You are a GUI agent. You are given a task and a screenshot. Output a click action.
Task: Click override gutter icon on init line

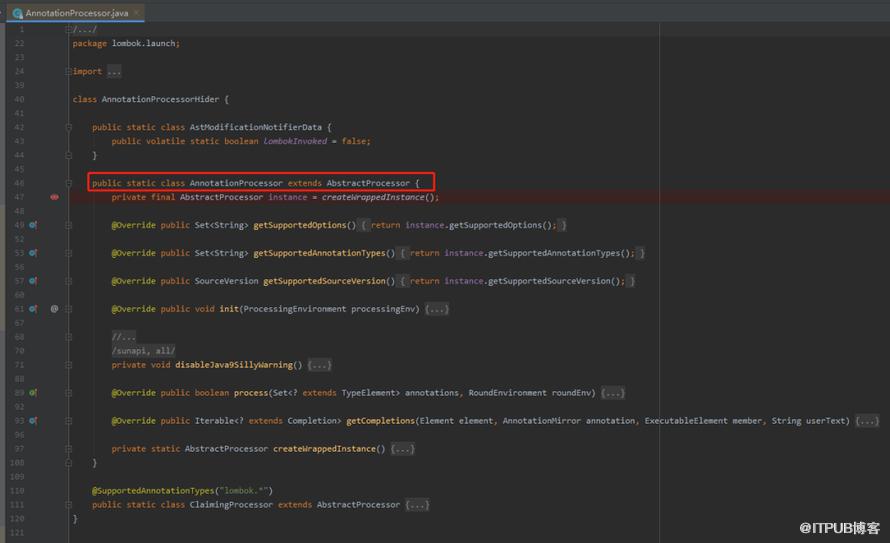point(33,309)
